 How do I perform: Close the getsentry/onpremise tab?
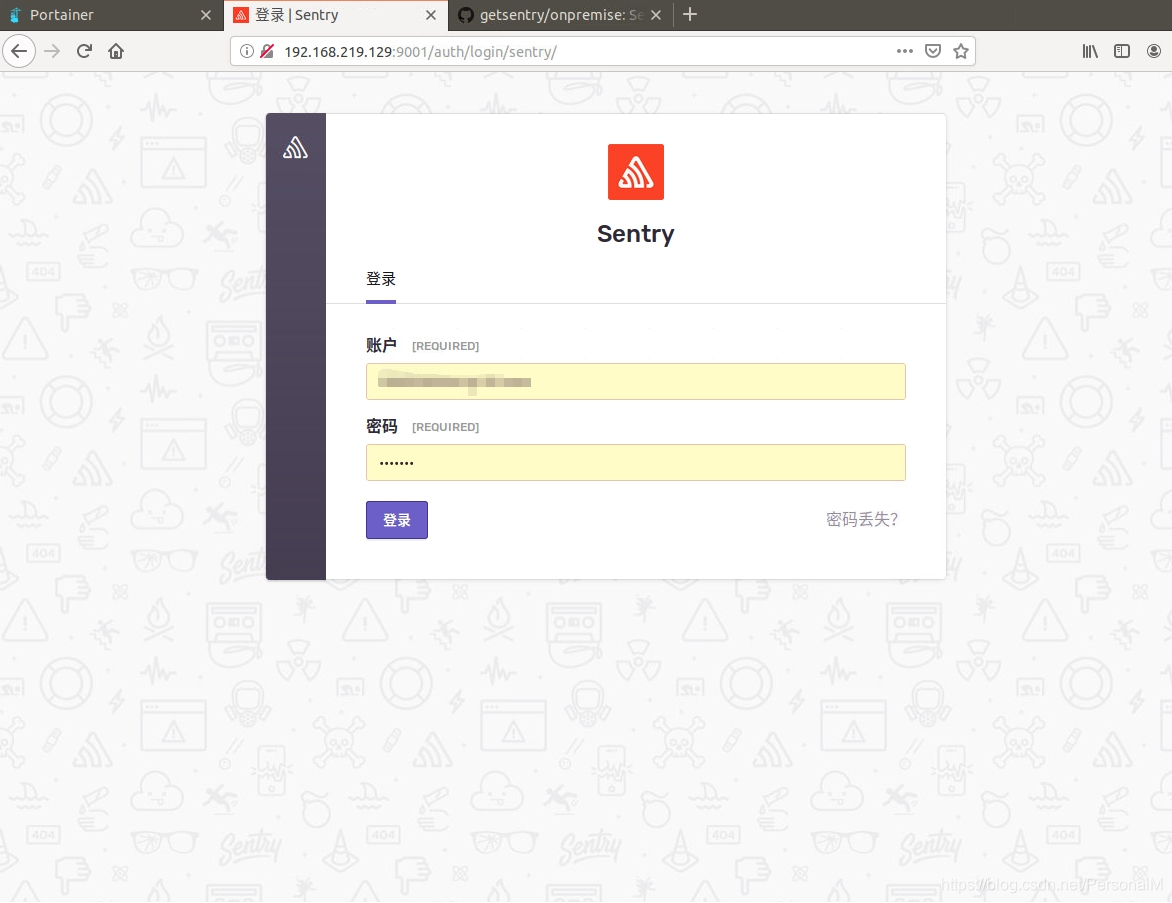point(656,15)
